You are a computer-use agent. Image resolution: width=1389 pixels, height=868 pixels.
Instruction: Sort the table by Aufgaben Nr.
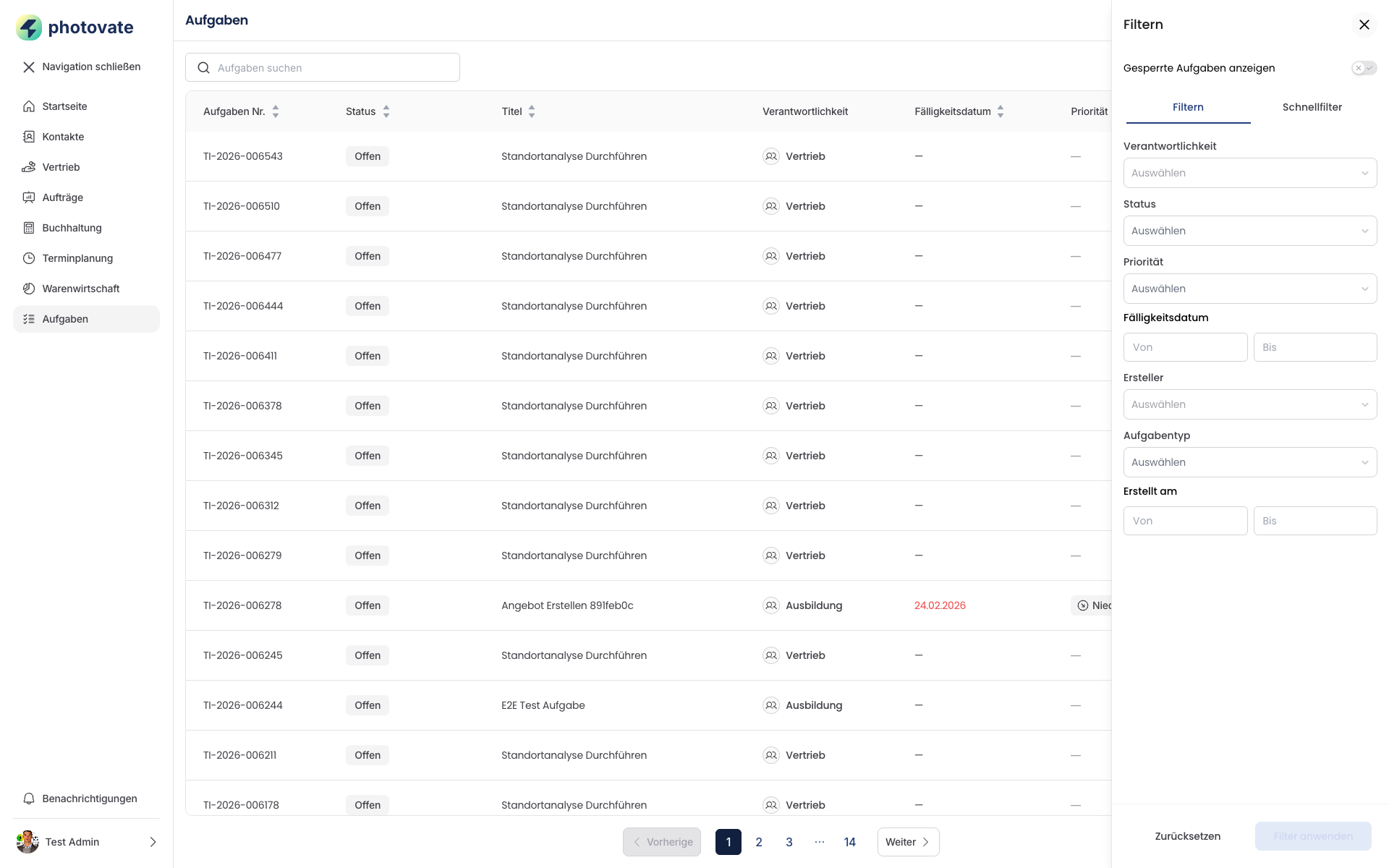[x=275, y=111]
